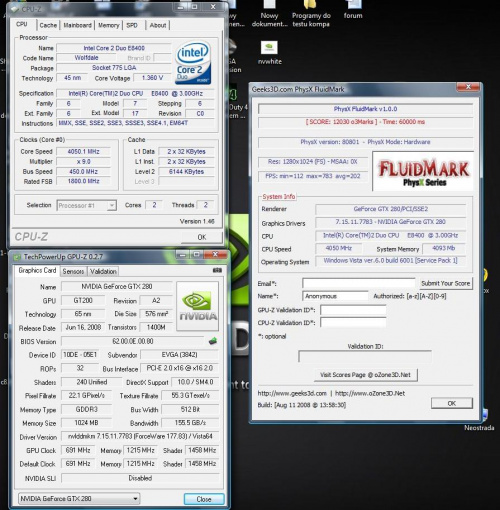
Task: Open the Processor #1 selection dropdown
Action: click(87, 205)
